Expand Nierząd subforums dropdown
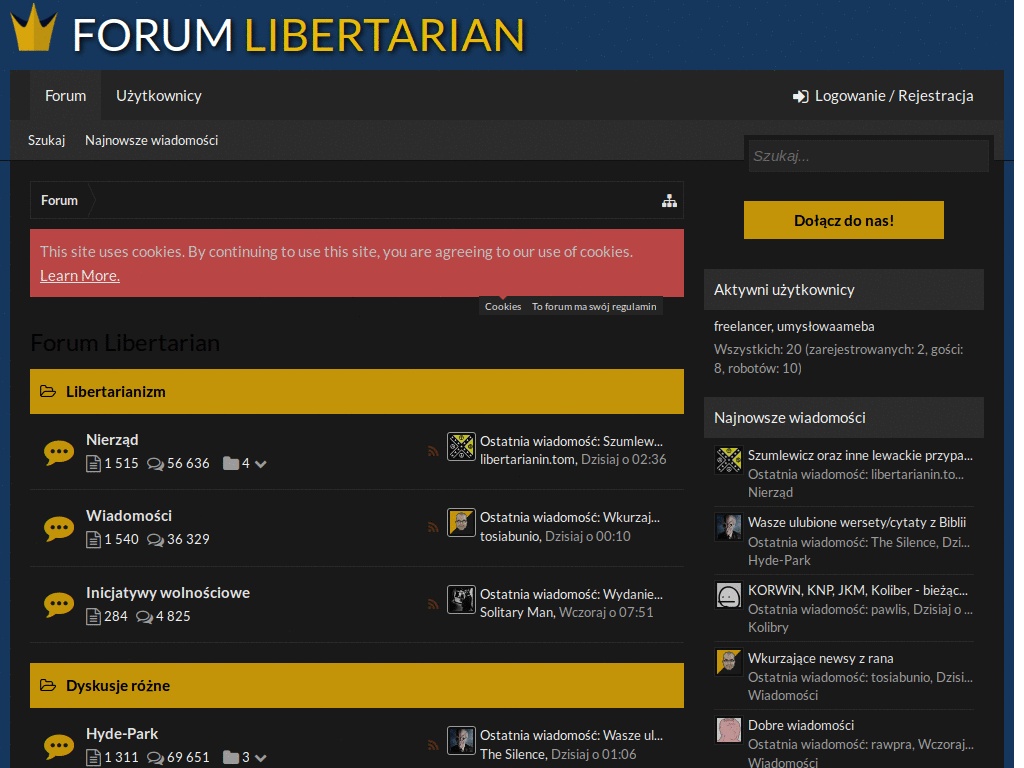Image resolution: width=1024 pixels, height=768 pixels. tap(261, 464)
